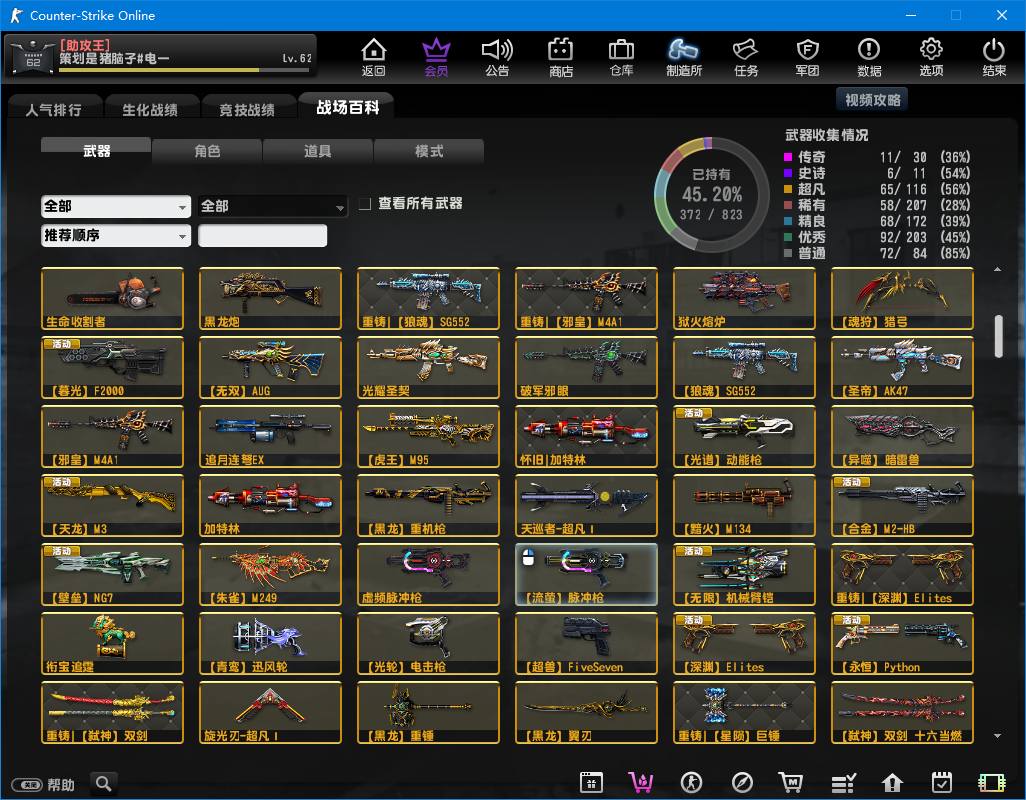Viewport: 1026px width, 800px height.
Task: Open the 制造所 crafting icon
Action: click(684, 58)
